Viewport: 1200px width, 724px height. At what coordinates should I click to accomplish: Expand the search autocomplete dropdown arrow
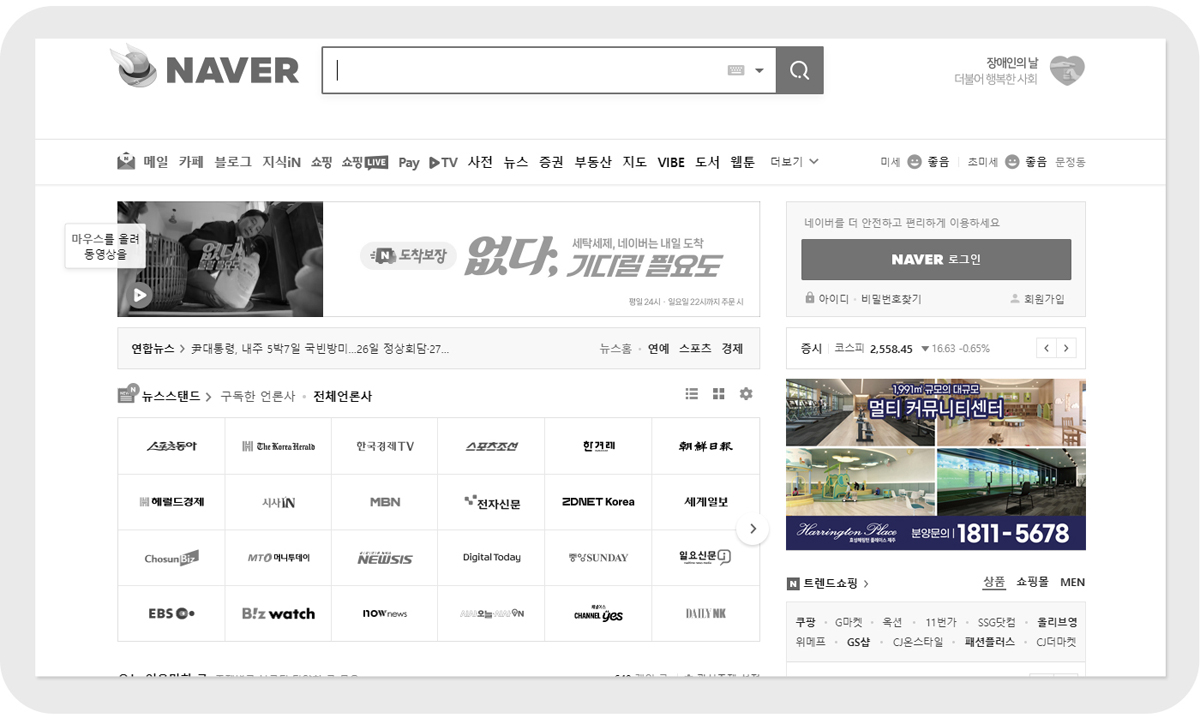(x=760, y=71)
